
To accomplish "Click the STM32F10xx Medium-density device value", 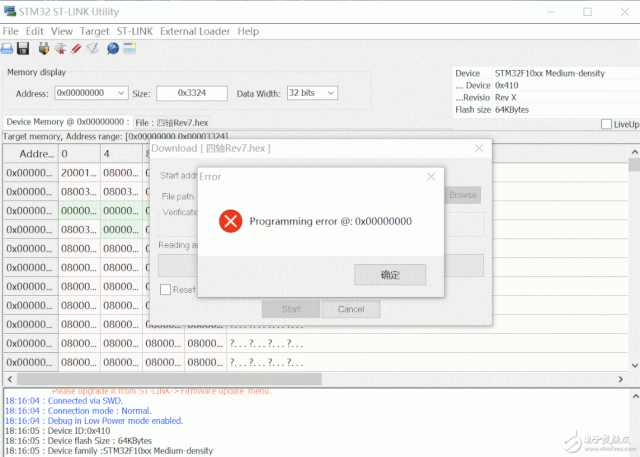I will (549, 73).
